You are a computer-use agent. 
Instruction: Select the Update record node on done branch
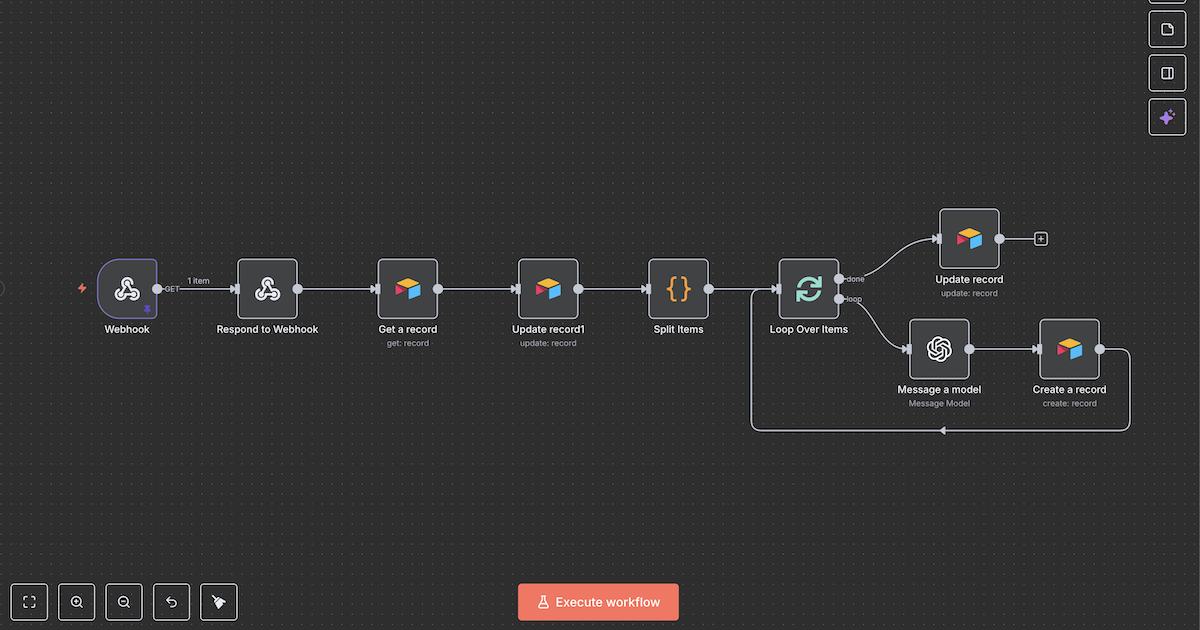(x=969, y=239)
